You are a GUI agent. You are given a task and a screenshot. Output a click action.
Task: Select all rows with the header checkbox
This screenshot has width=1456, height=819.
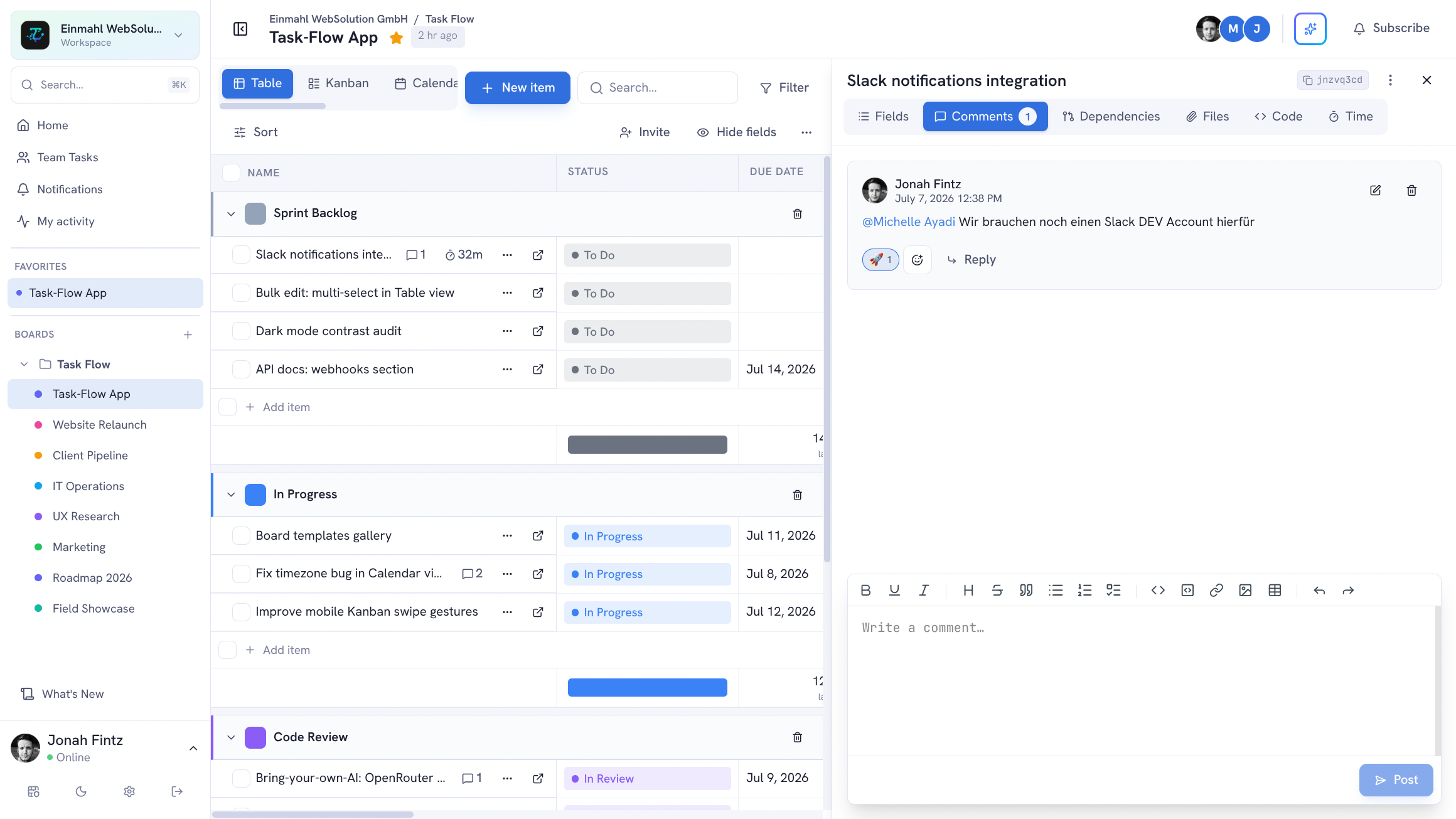coord(231,173)
